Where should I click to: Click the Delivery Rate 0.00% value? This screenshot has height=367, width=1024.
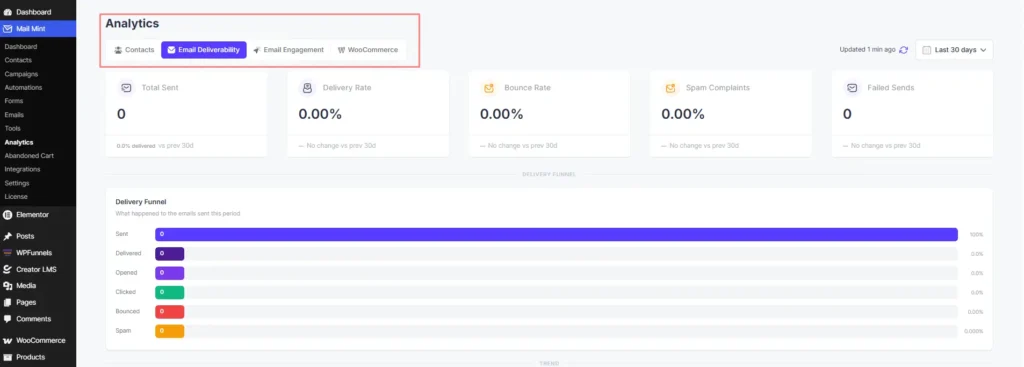click(320, 114)
